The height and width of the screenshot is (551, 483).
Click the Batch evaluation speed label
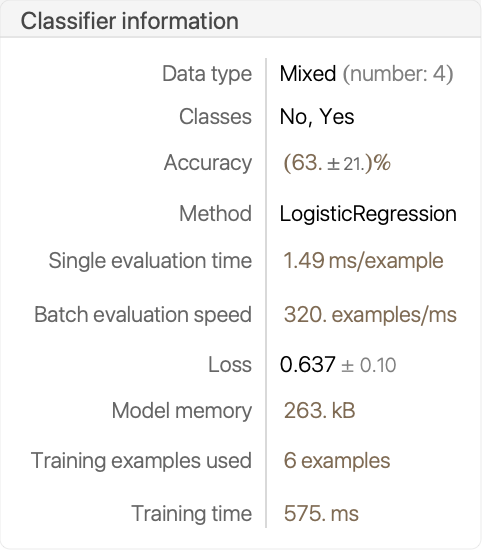143,315
